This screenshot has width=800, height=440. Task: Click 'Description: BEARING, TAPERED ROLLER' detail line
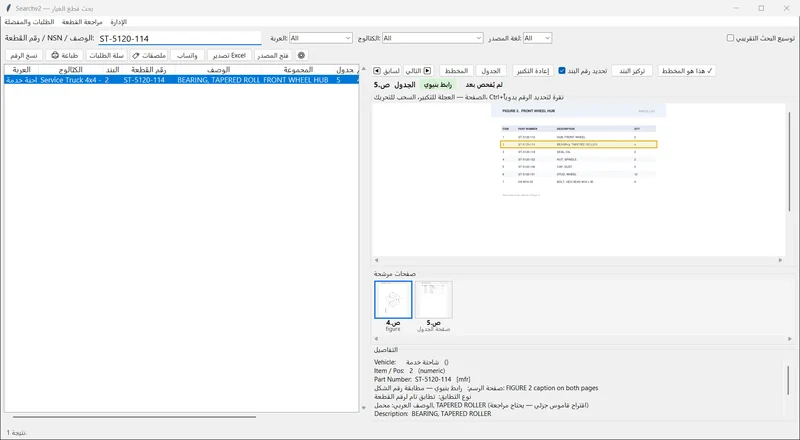click(x=433, y=413)
